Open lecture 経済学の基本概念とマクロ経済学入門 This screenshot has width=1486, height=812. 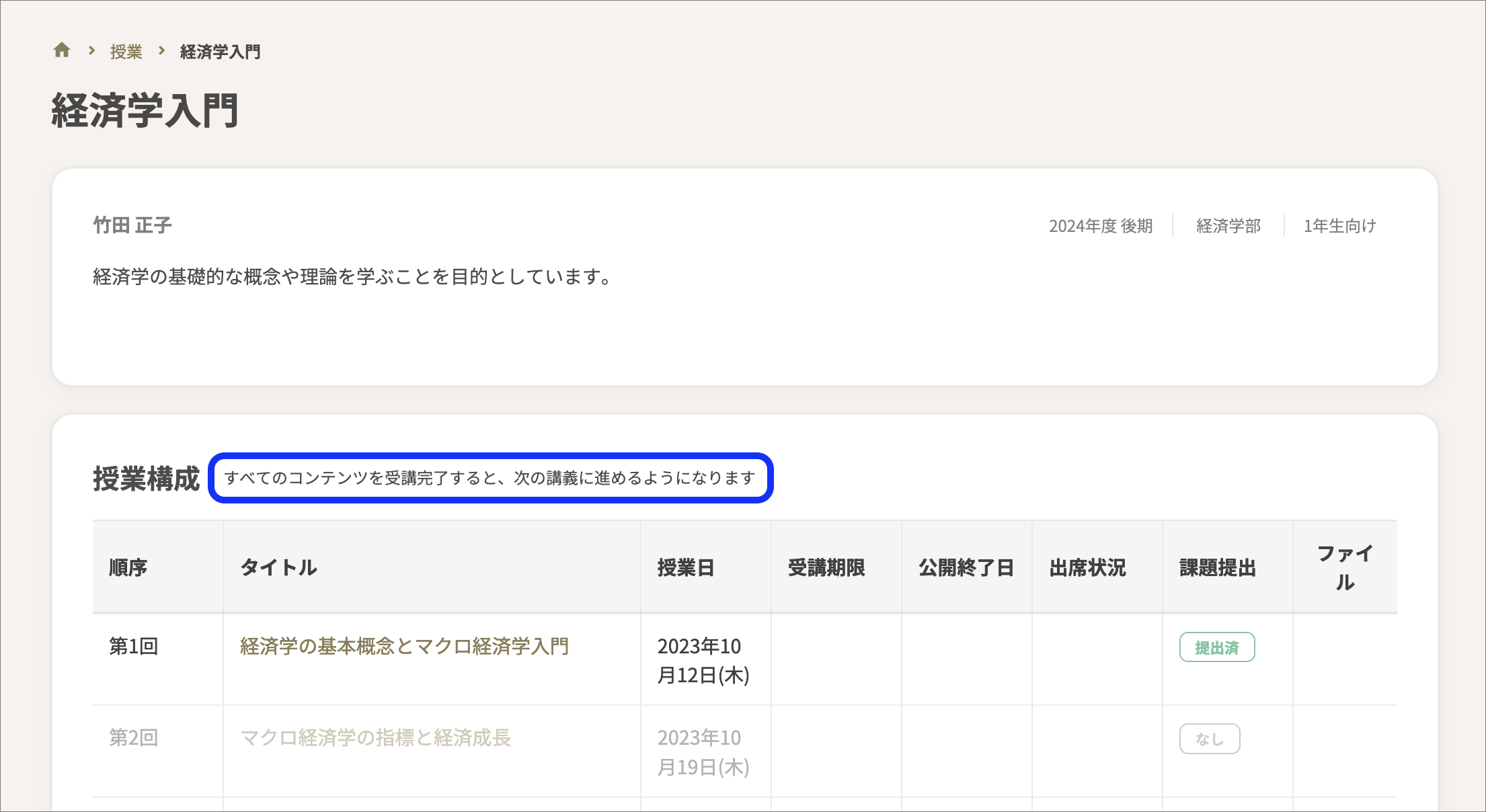pyautogui.click(x=404, y=646)
